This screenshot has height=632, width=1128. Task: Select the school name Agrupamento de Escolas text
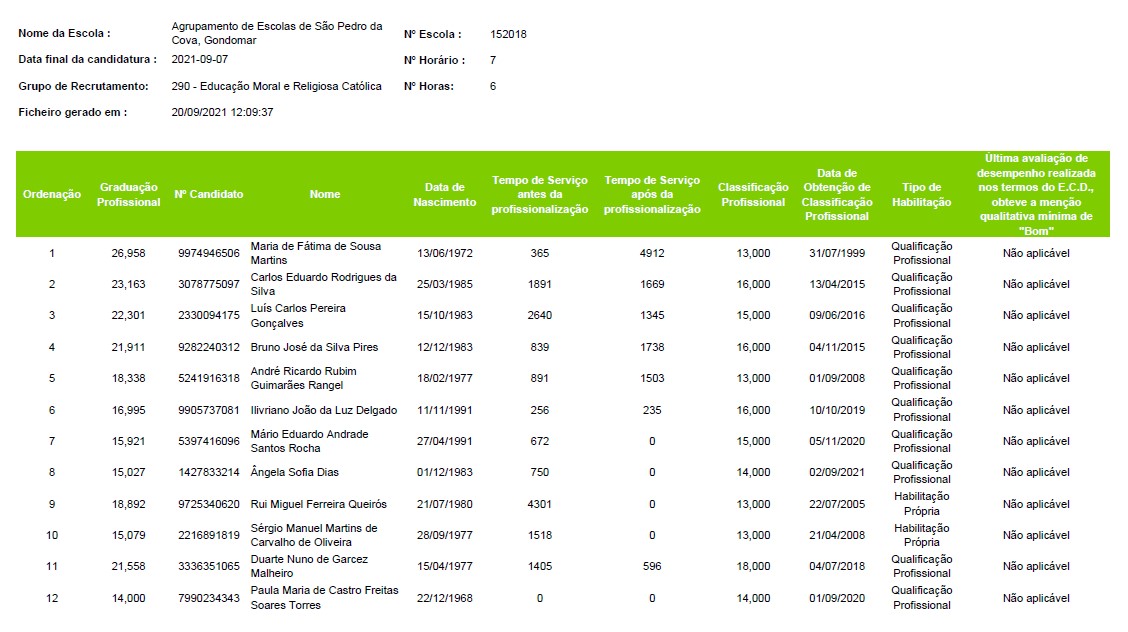tap(276, 33)
